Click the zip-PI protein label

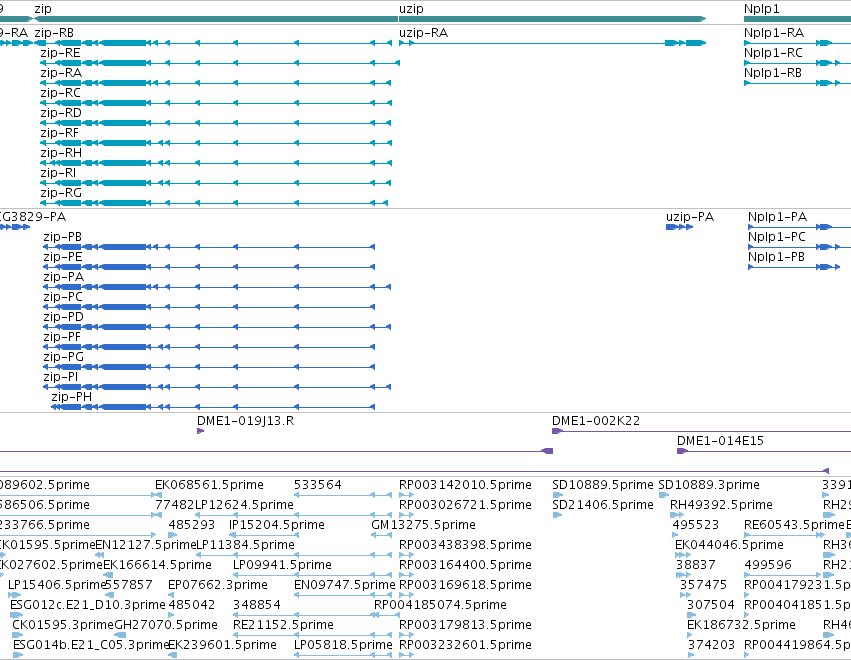tap(61, 377)
